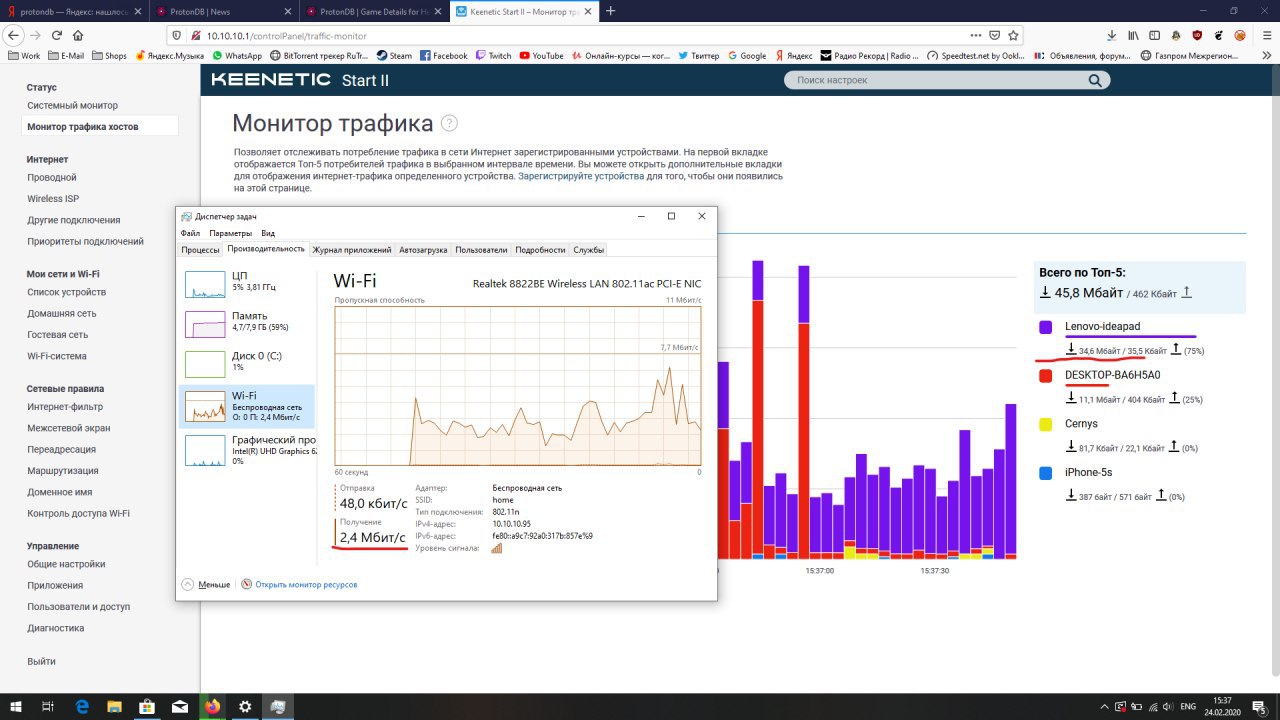Switch to the Автозагрузка tab
This screenshot has height=720, width=1280.
pos(423,250)
